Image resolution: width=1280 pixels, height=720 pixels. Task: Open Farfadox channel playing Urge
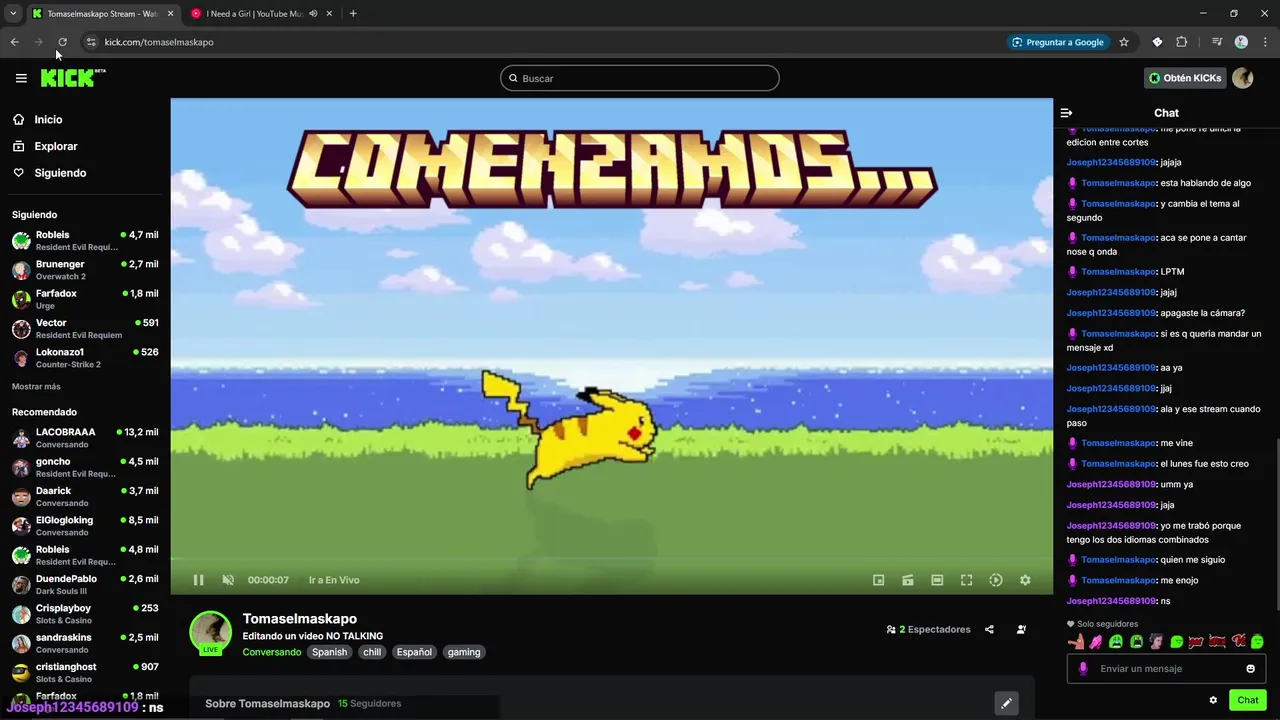pyautogui.click(x=85, y=299)
